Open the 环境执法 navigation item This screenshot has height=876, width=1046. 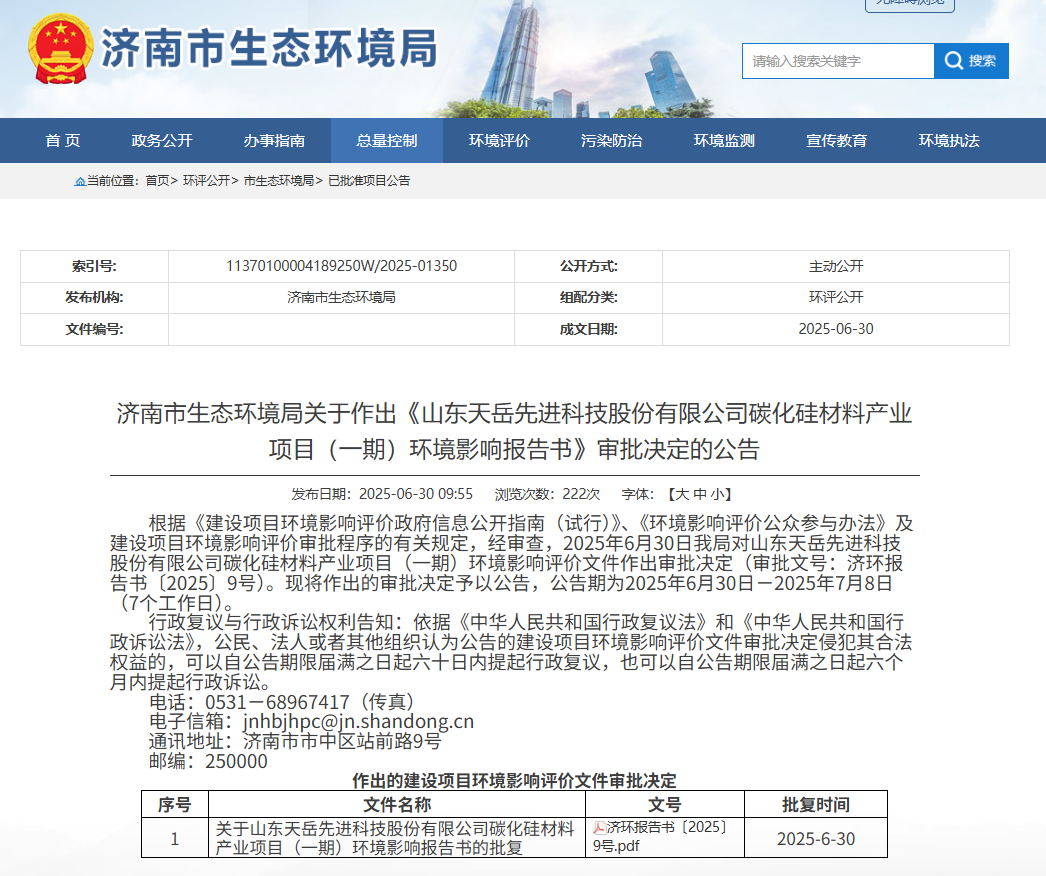(949, 141)
